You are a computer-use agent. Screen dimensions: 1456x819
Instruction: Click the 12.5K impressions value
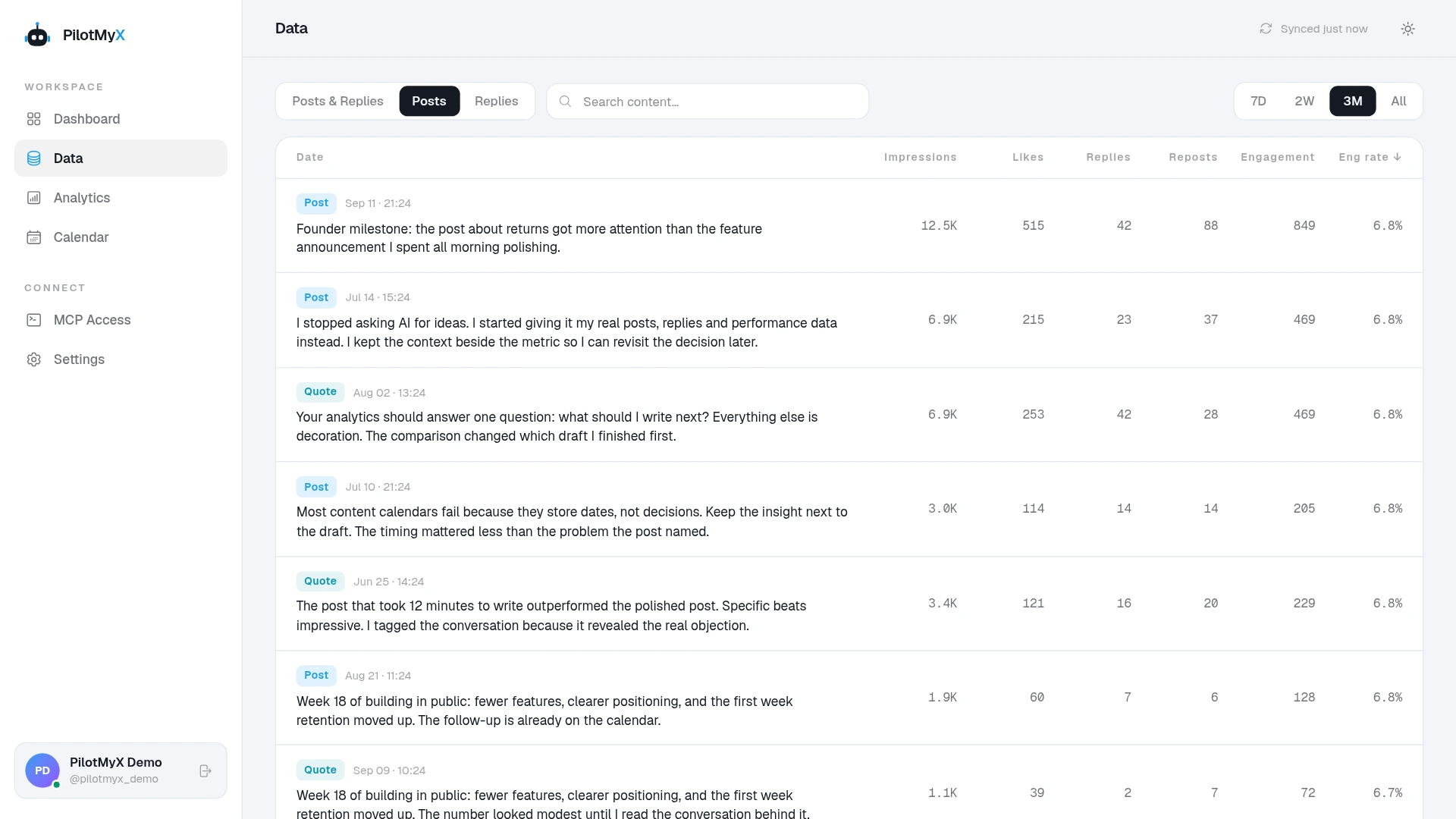[x=939, y=226]
